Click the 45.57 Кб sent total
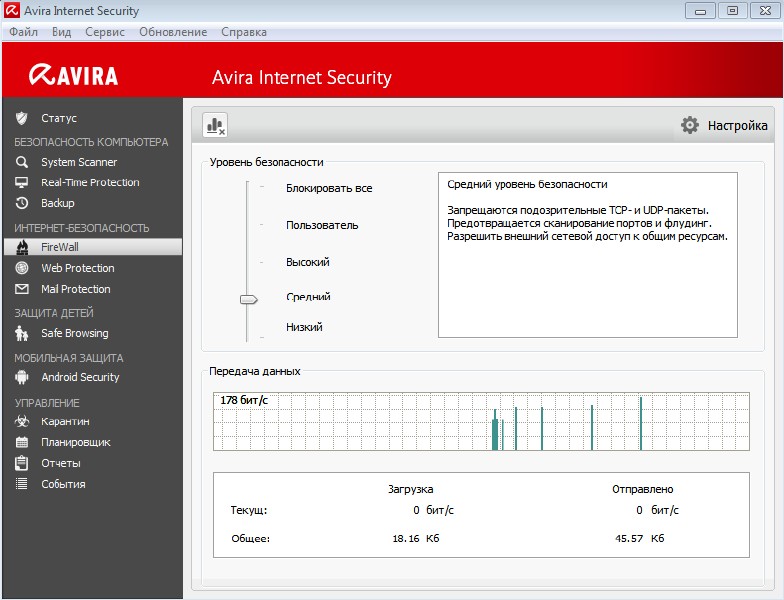 (x=640, y=538)
